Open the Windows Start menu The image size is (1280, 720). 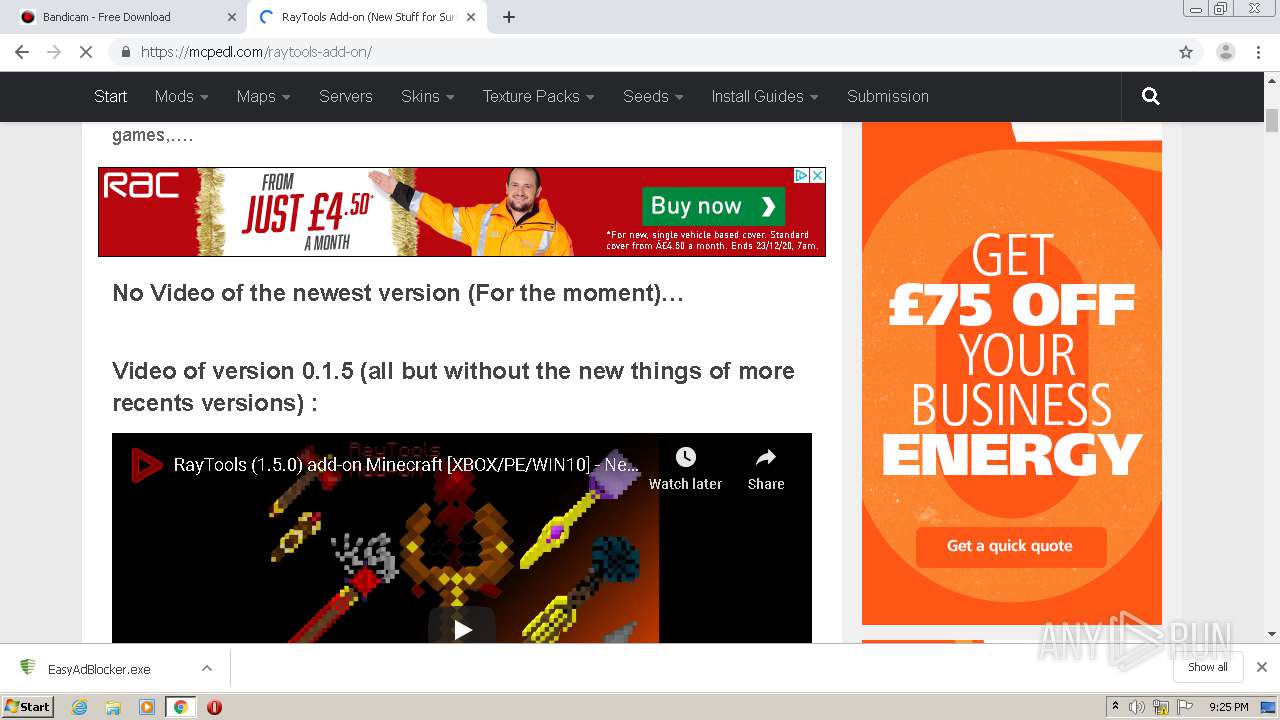[28, 706]
